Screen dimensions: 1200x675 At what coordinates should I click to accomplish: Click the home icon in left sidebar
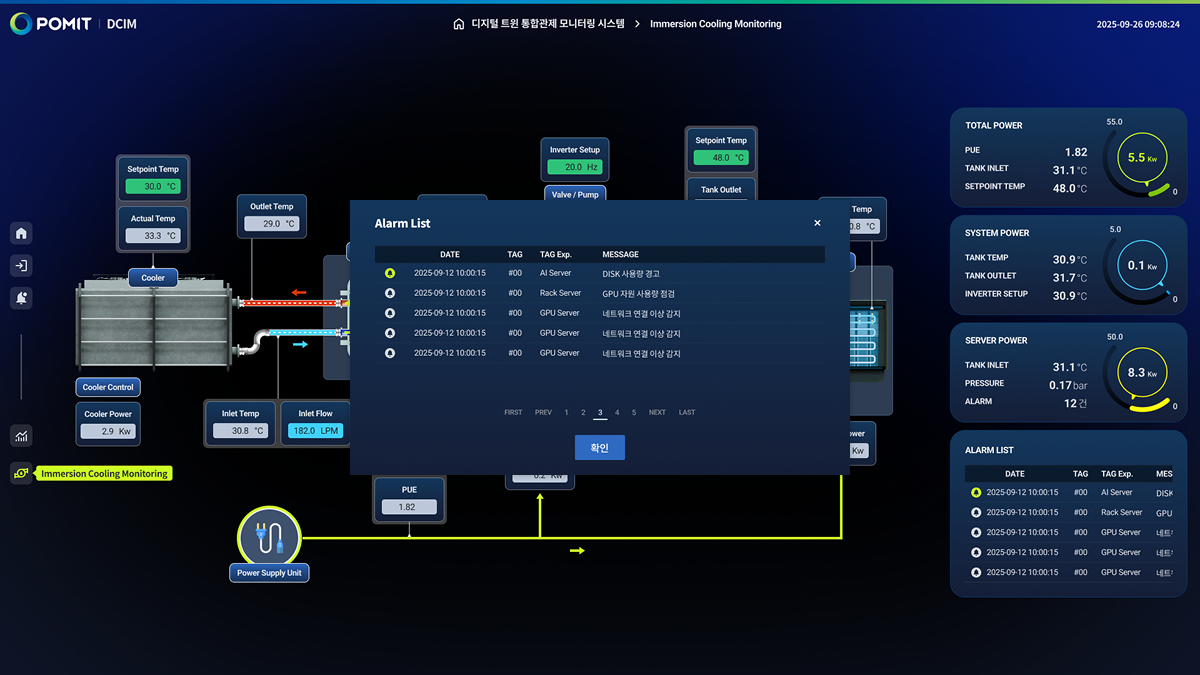pyautogui.click(x=21, y=233)
